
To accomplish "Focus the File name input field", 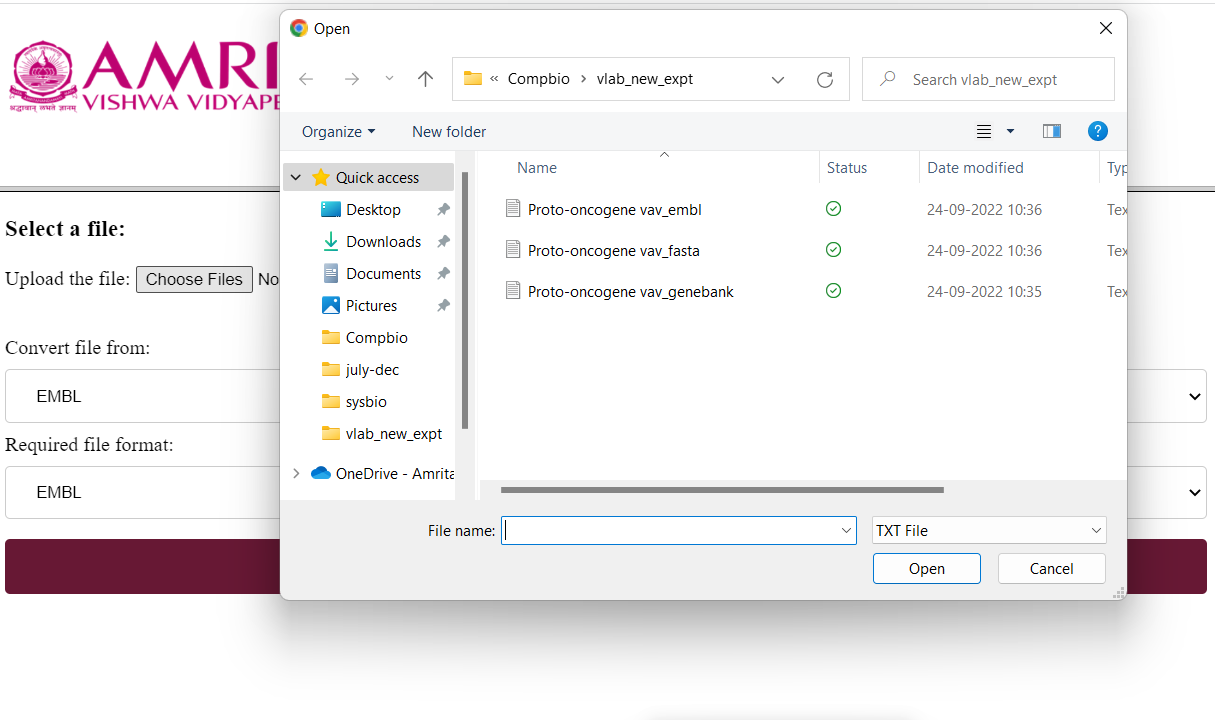I will [x=678, y=530].
